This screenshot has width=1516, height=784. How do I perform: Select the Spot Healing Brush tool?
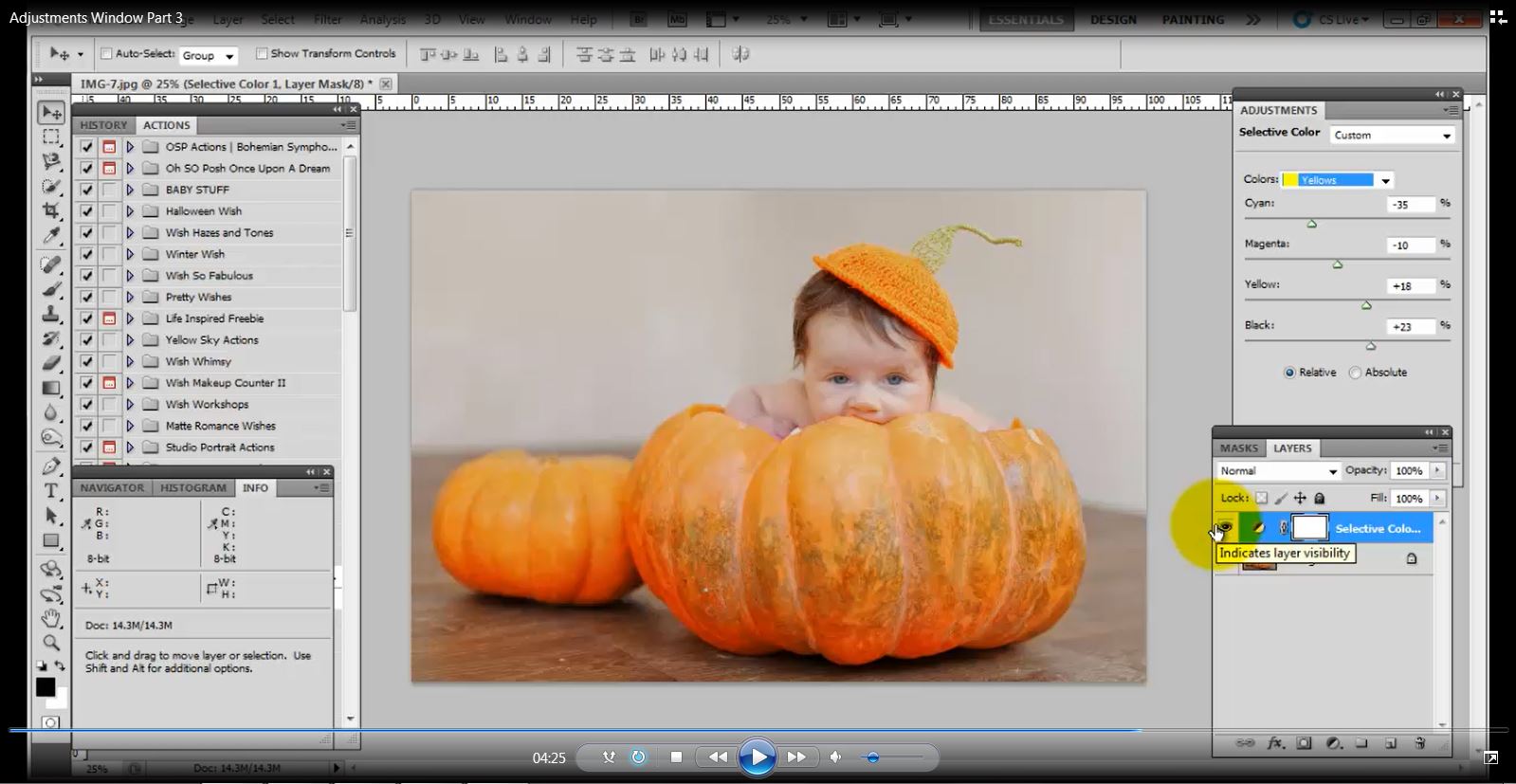[51, 264]
